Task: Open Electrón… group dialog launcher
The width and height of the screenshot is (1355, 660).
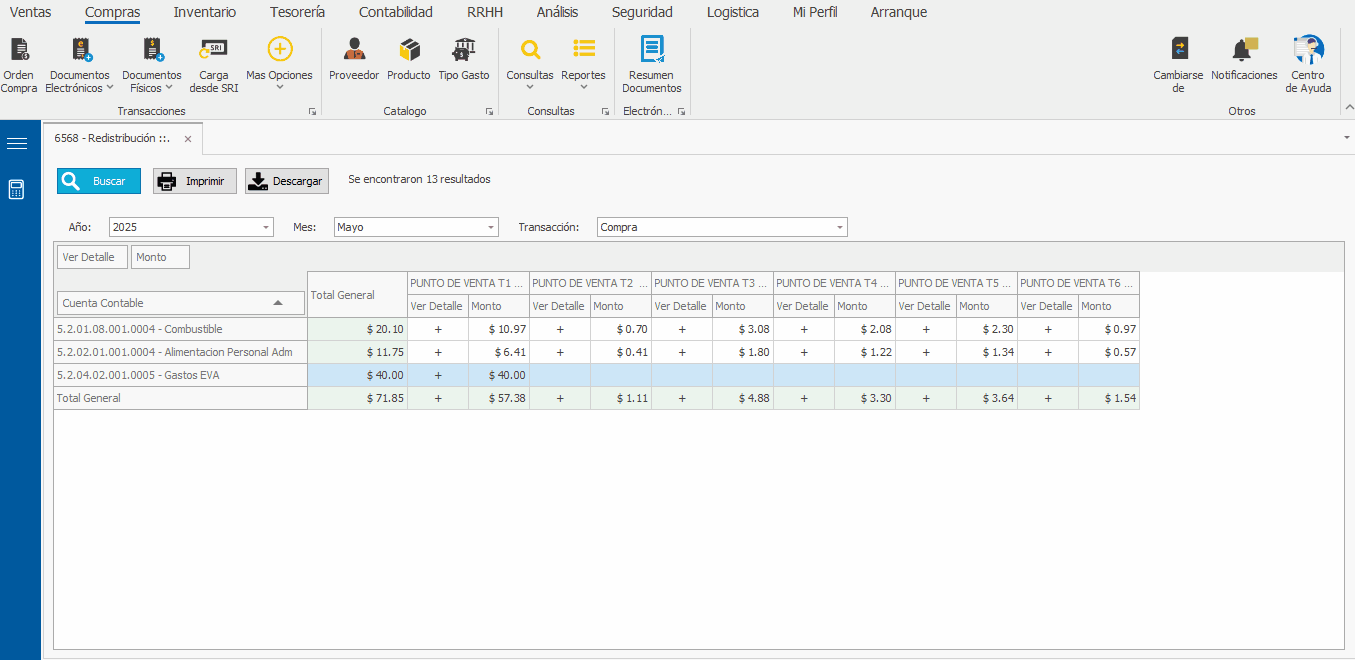Action: pyautogui.click(x=681, y=112)
